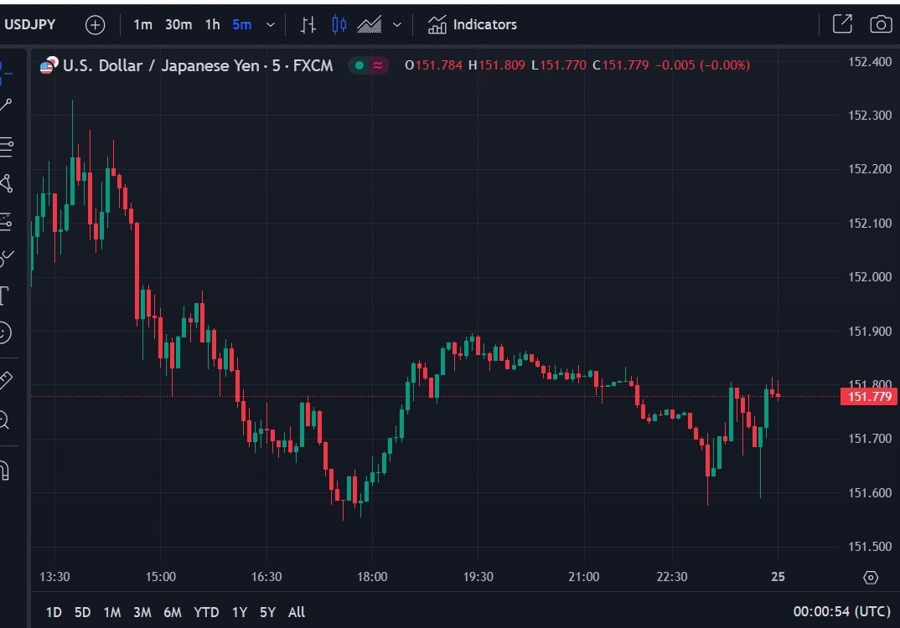Toggle the green market status indicator
The height and width of the screenshot is (628, 900).
pyautogui.click(x=359, y=65)
